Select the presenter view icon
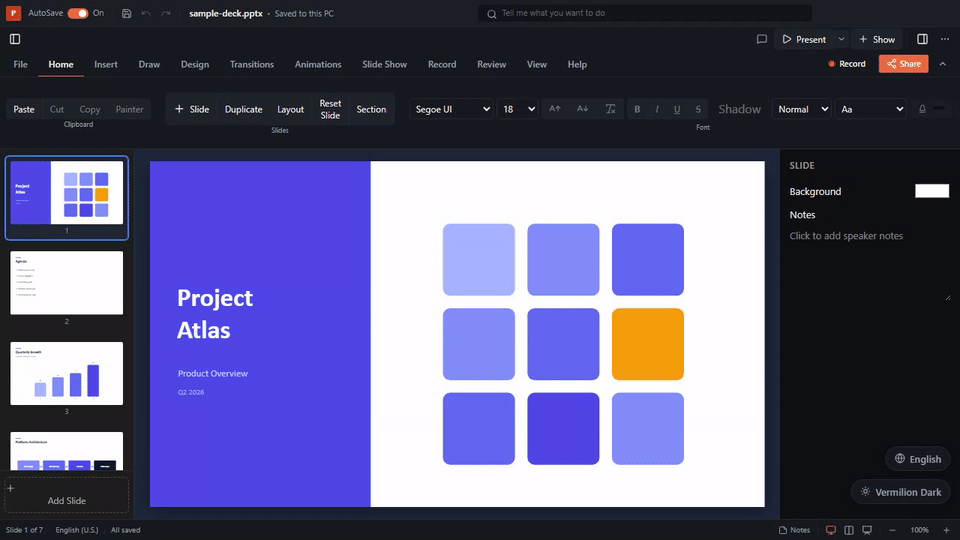960x540 pixels. tap(867, 530)
